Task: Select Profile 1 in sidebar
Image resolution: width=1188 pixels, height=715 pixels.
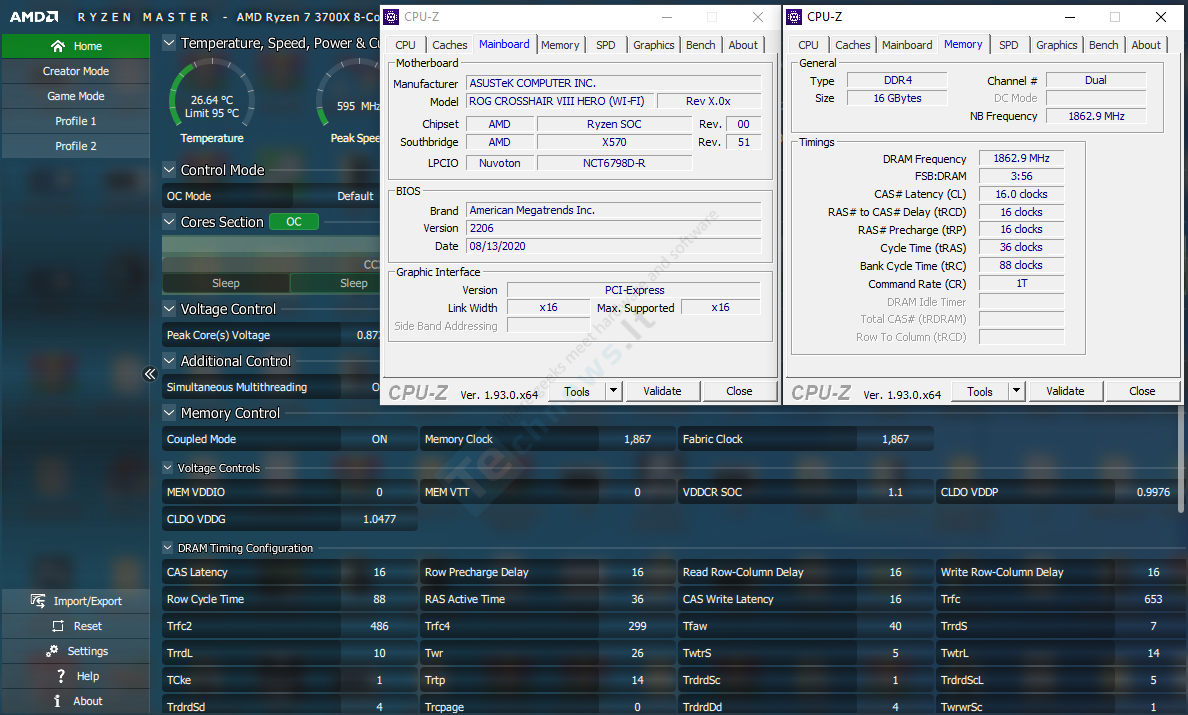Action: tap(76, 121)
